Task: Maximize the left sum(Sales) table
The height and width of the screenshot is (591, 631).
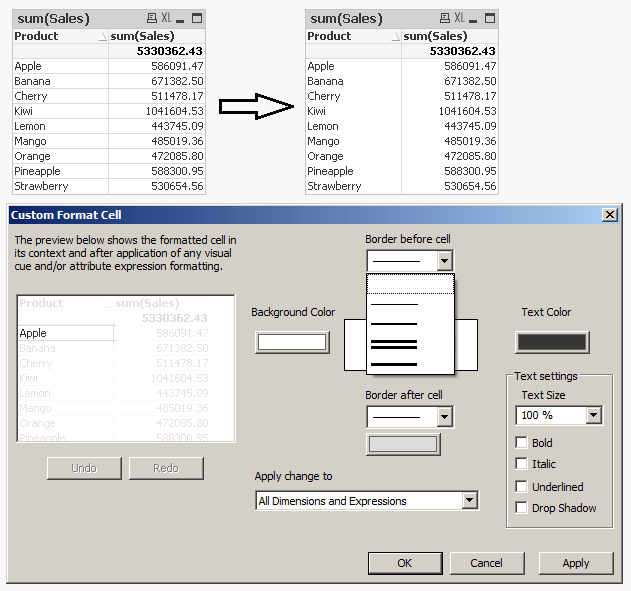Action: [197, 18]
